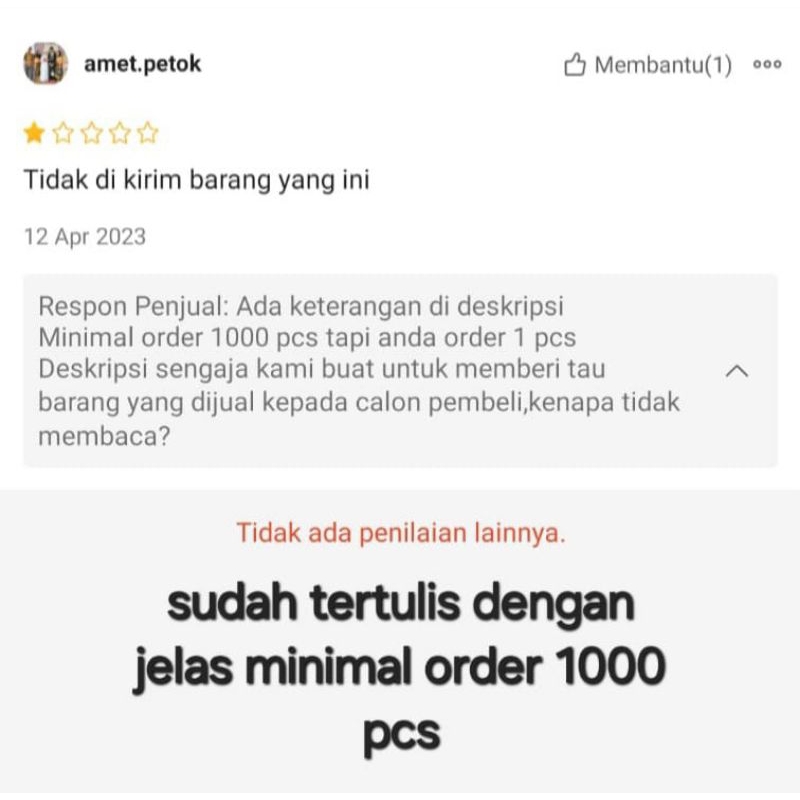The image size is (800, 800).
Task: Collapse the seller response with chevron
Action: click(737, 370)
